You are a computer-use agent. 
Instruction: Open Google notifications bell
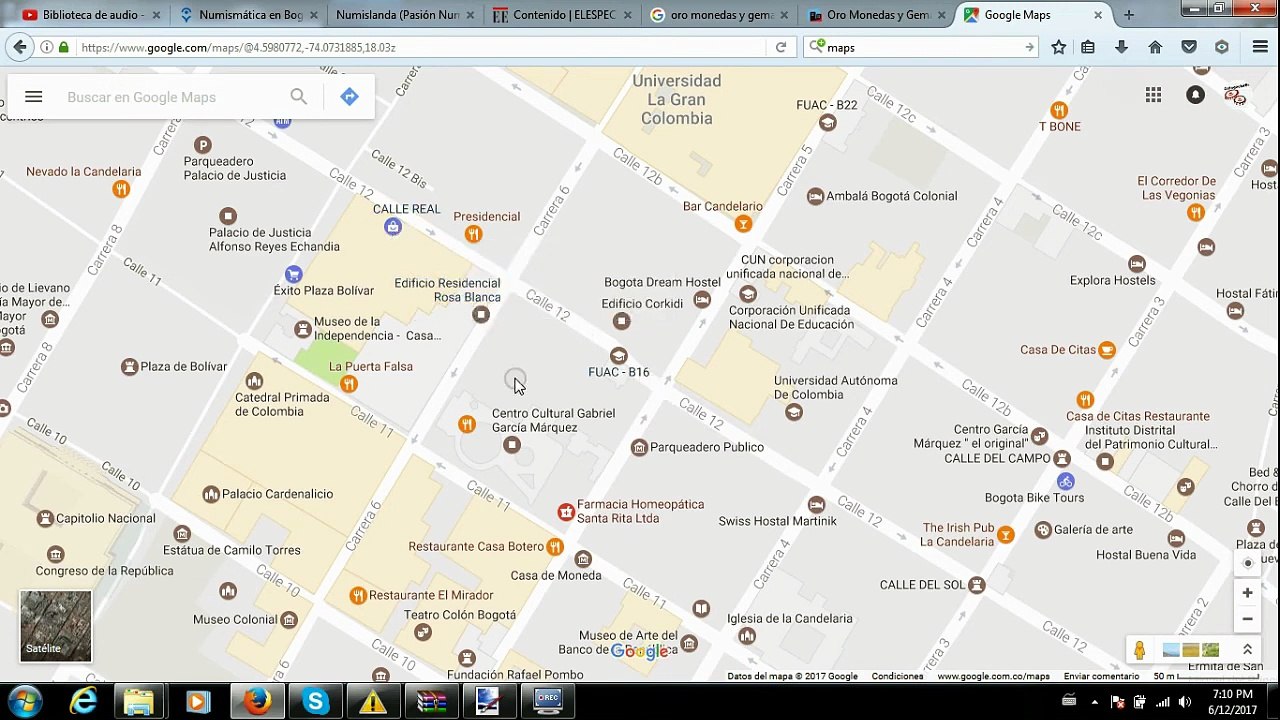[1195, 95]
